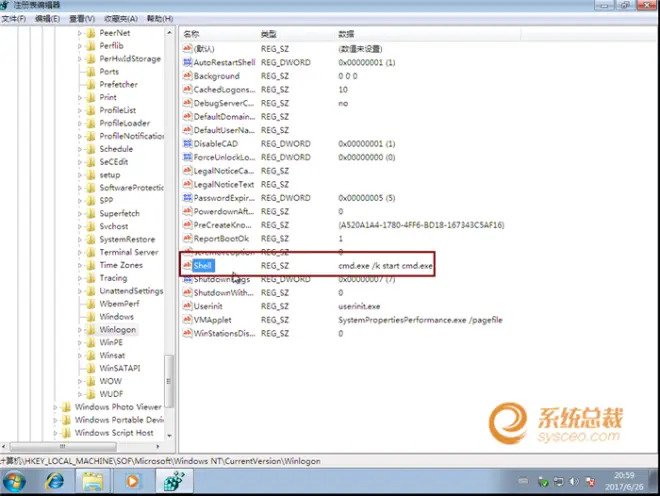Expand the Terminal Server key arrow
The width and height of the screenshot is (660, 496).
click(80, 253)
